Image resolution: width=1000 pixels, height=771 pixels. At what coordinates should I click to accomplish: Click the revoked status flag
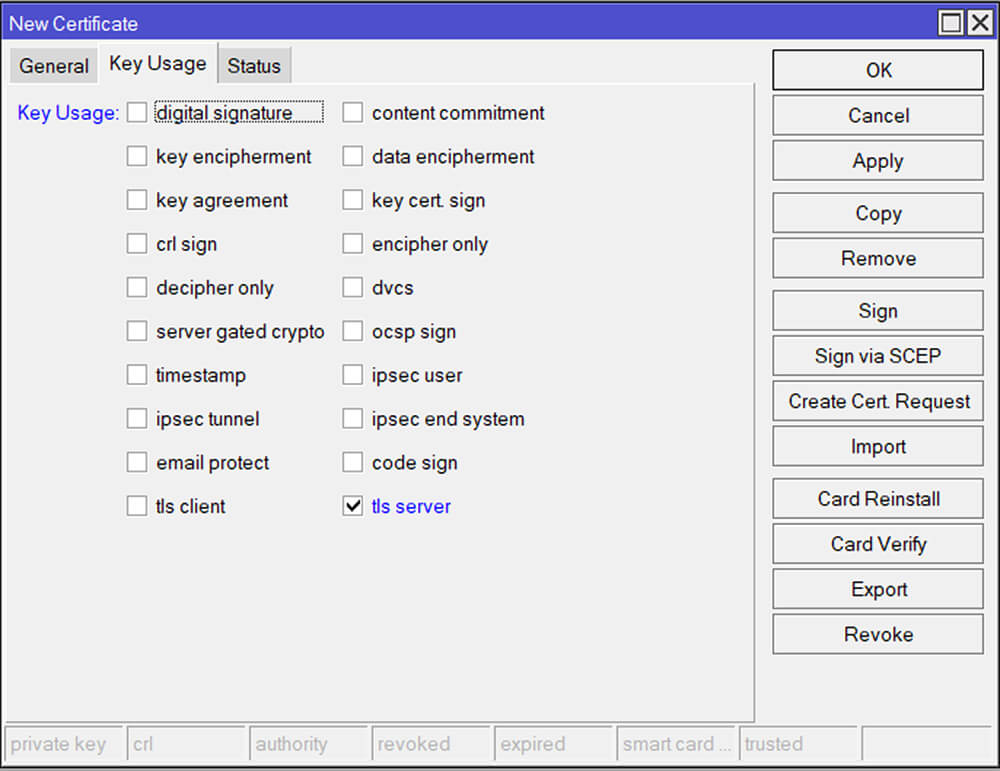pos(431,744)
